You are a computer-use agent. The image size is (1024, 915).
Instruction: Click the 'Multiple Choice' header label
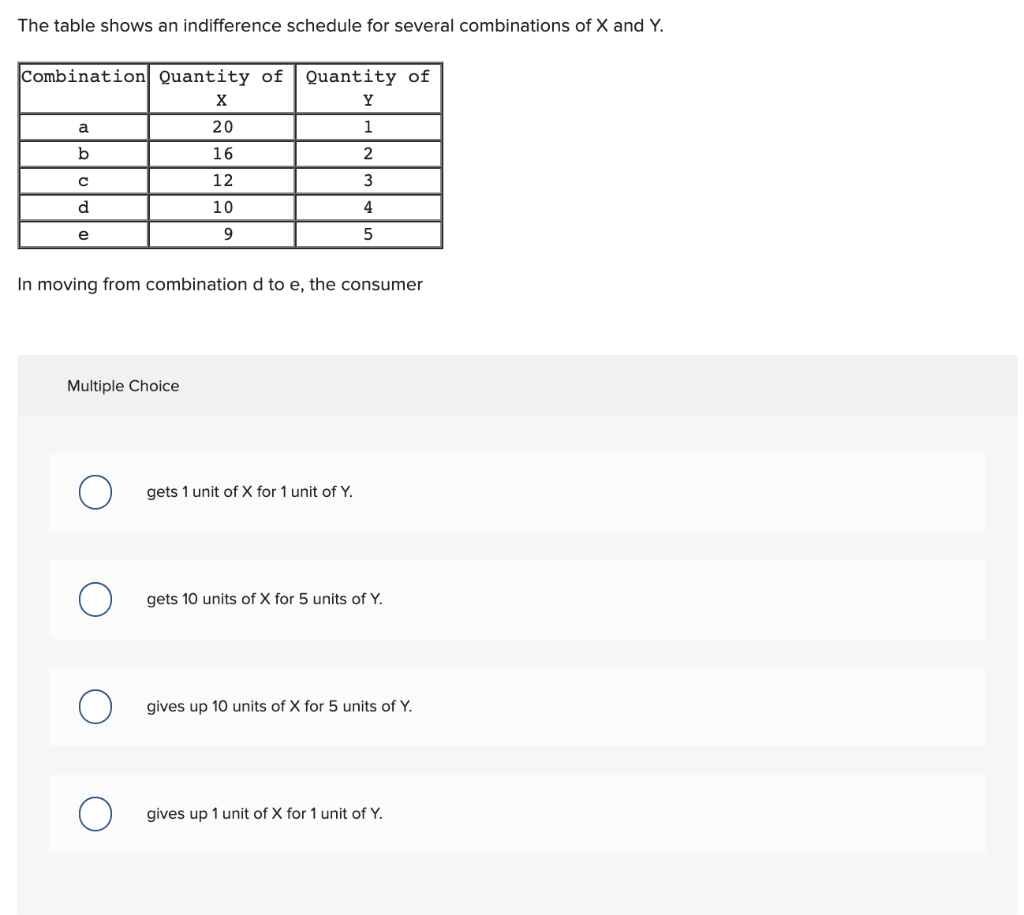(121, 386)
